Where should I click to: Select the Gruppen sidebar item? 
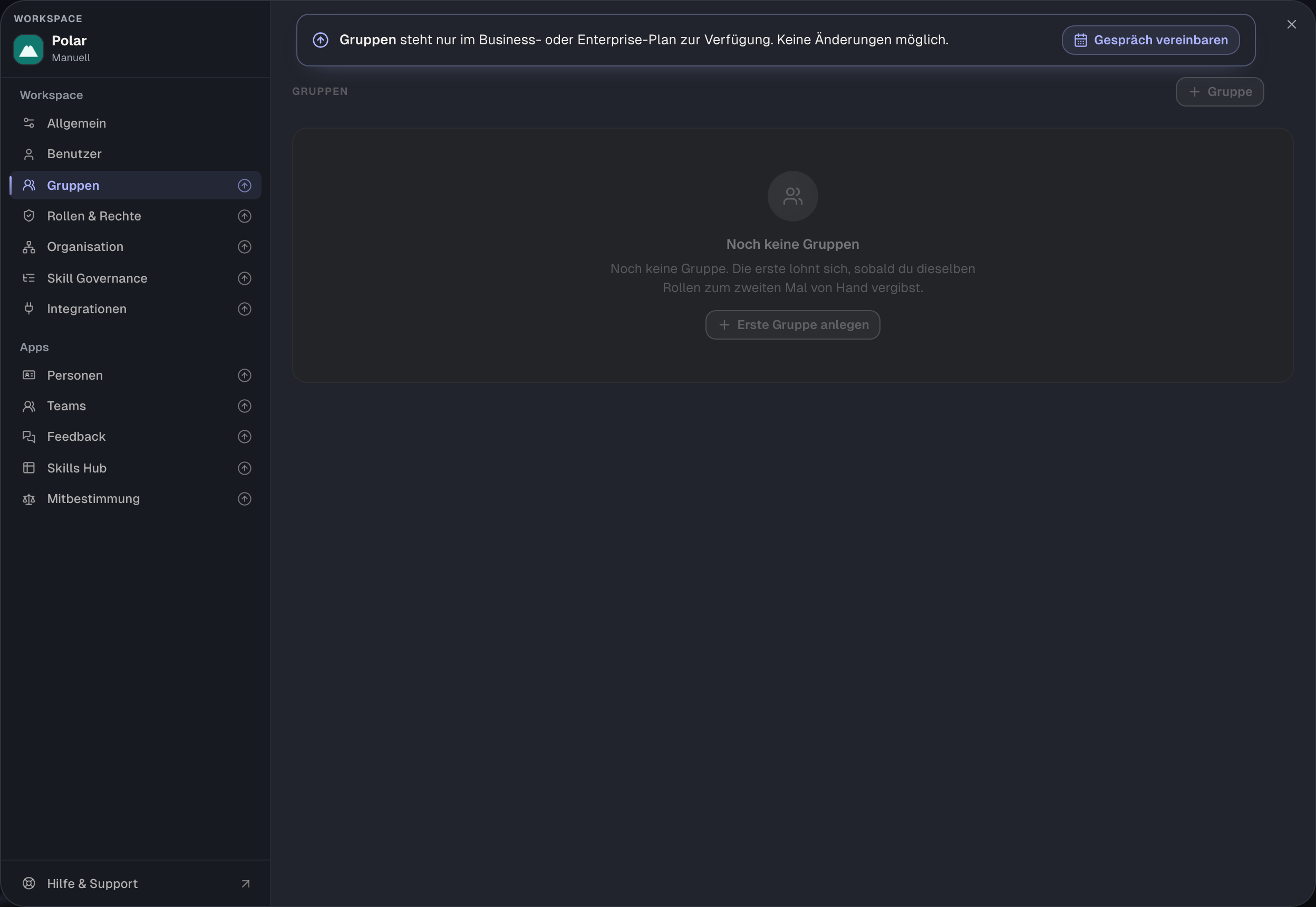pyautogui.click(x=135, y=185)
